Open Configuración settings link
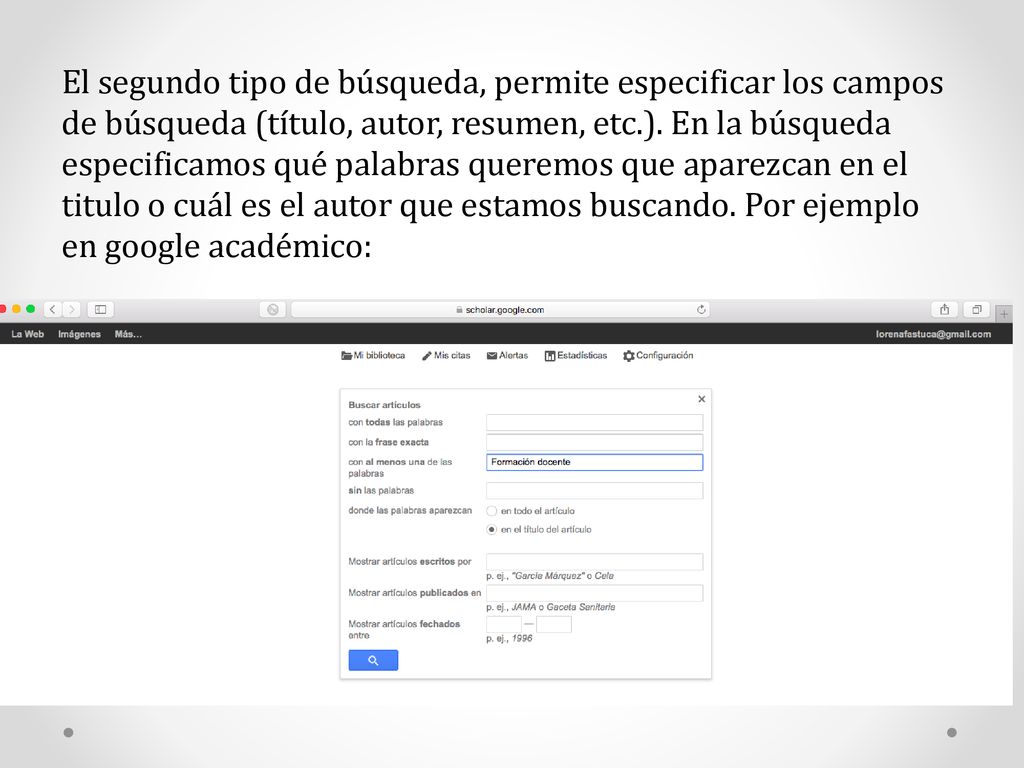 pyautogui.click(x=658, y=355)
